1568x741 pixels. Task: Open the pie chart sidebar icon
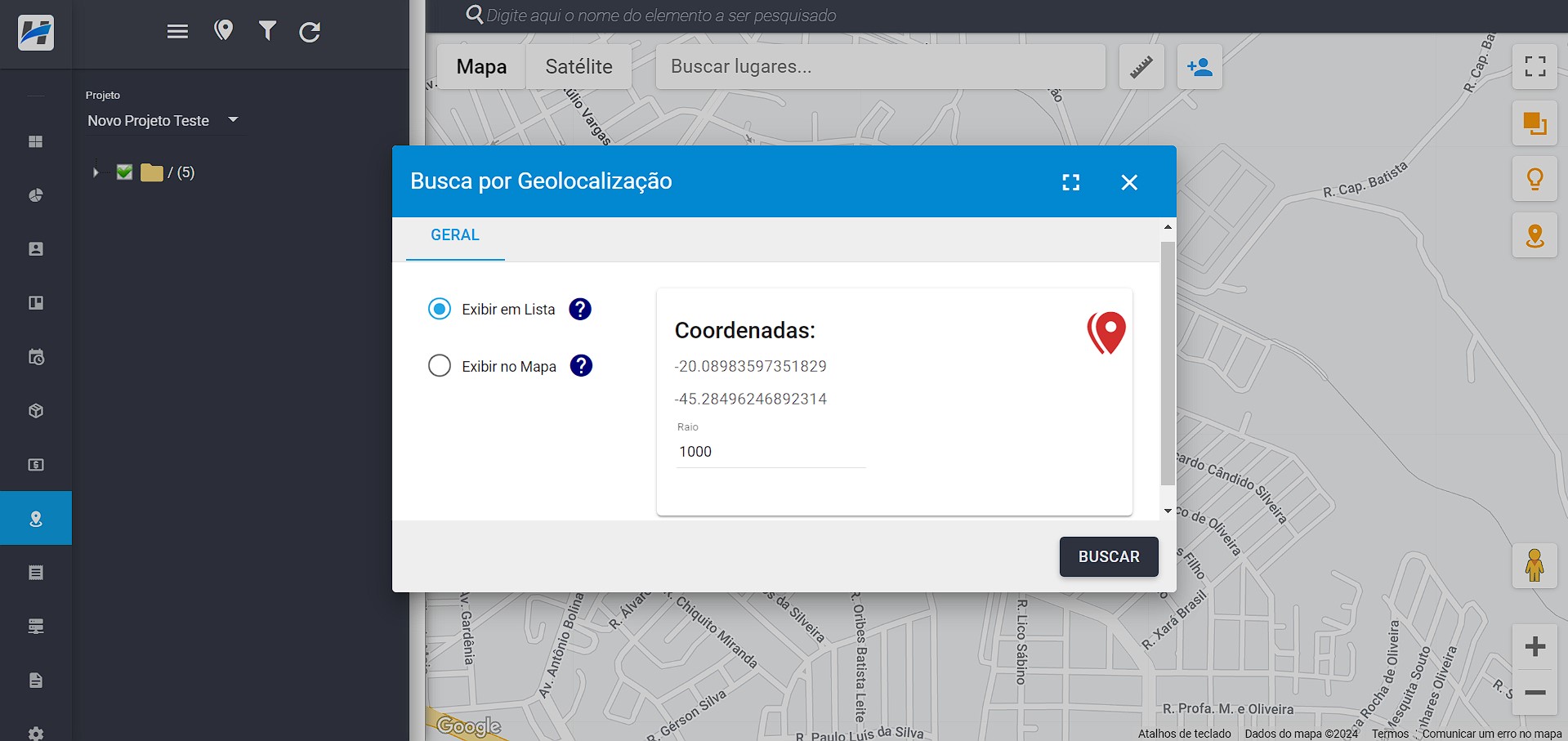pos(36,195)
